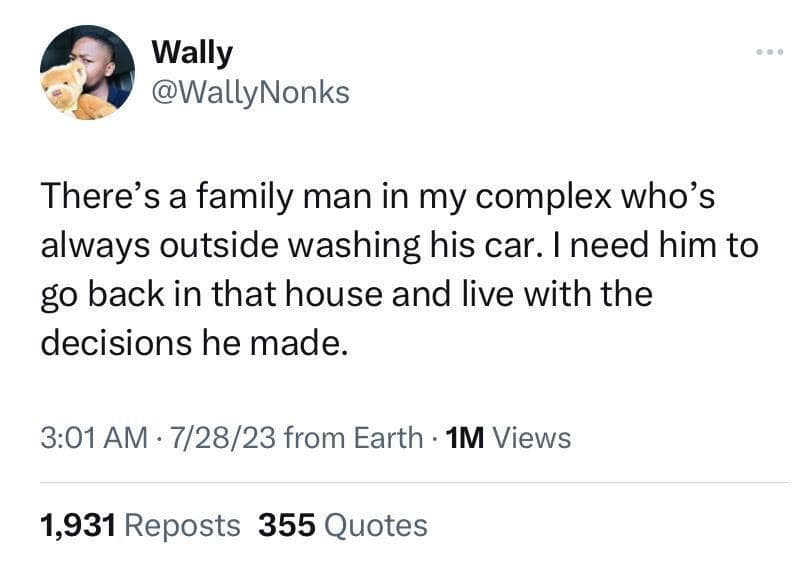Open the 1,931 repost count
The image size is (794, 565).
pyautogui.click(x=78, y=525)
